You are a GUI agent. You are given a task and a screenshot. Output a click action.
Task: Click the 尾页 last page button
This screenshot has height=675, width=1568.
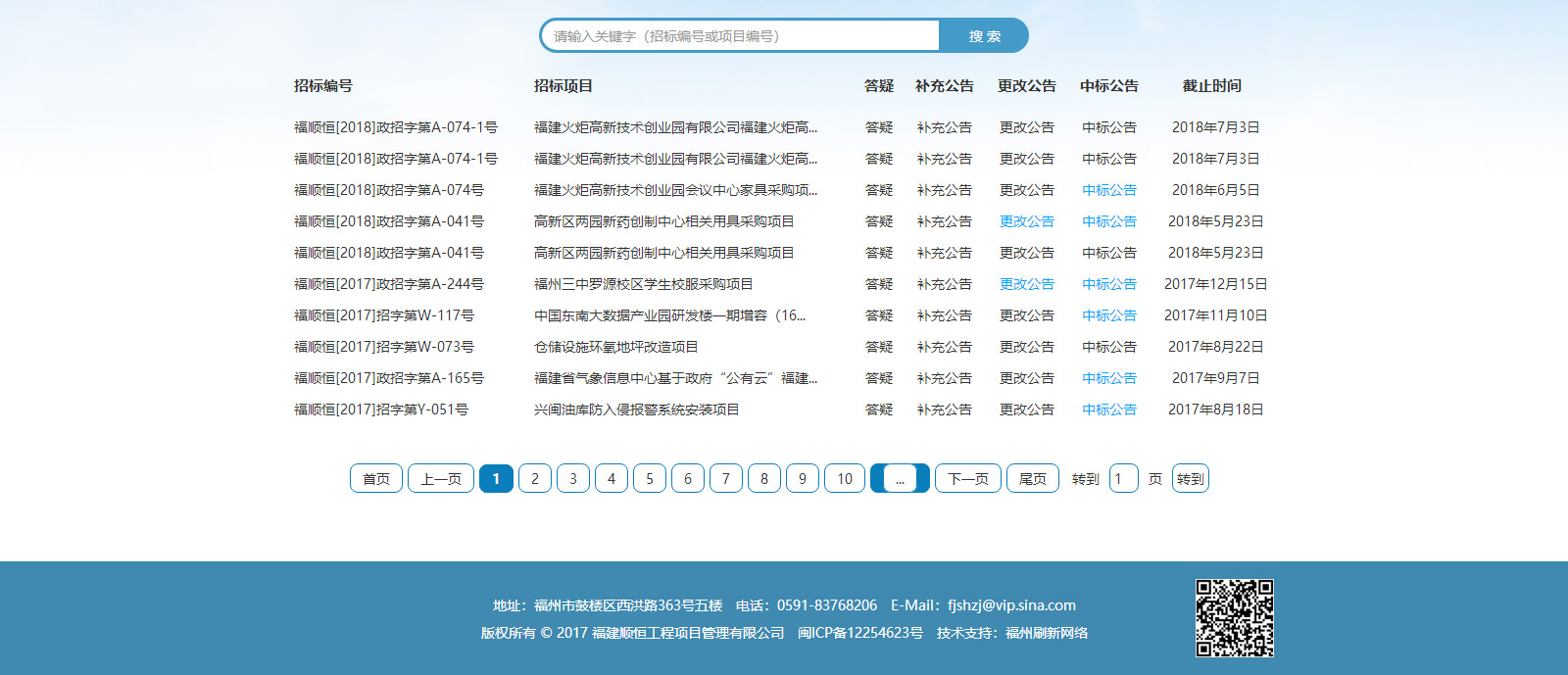[1033, 478]
